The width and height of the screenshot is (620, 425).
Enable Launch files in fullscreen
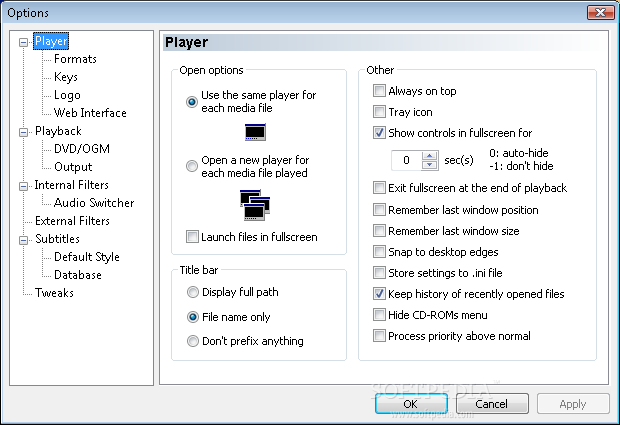tap(192, 237)
